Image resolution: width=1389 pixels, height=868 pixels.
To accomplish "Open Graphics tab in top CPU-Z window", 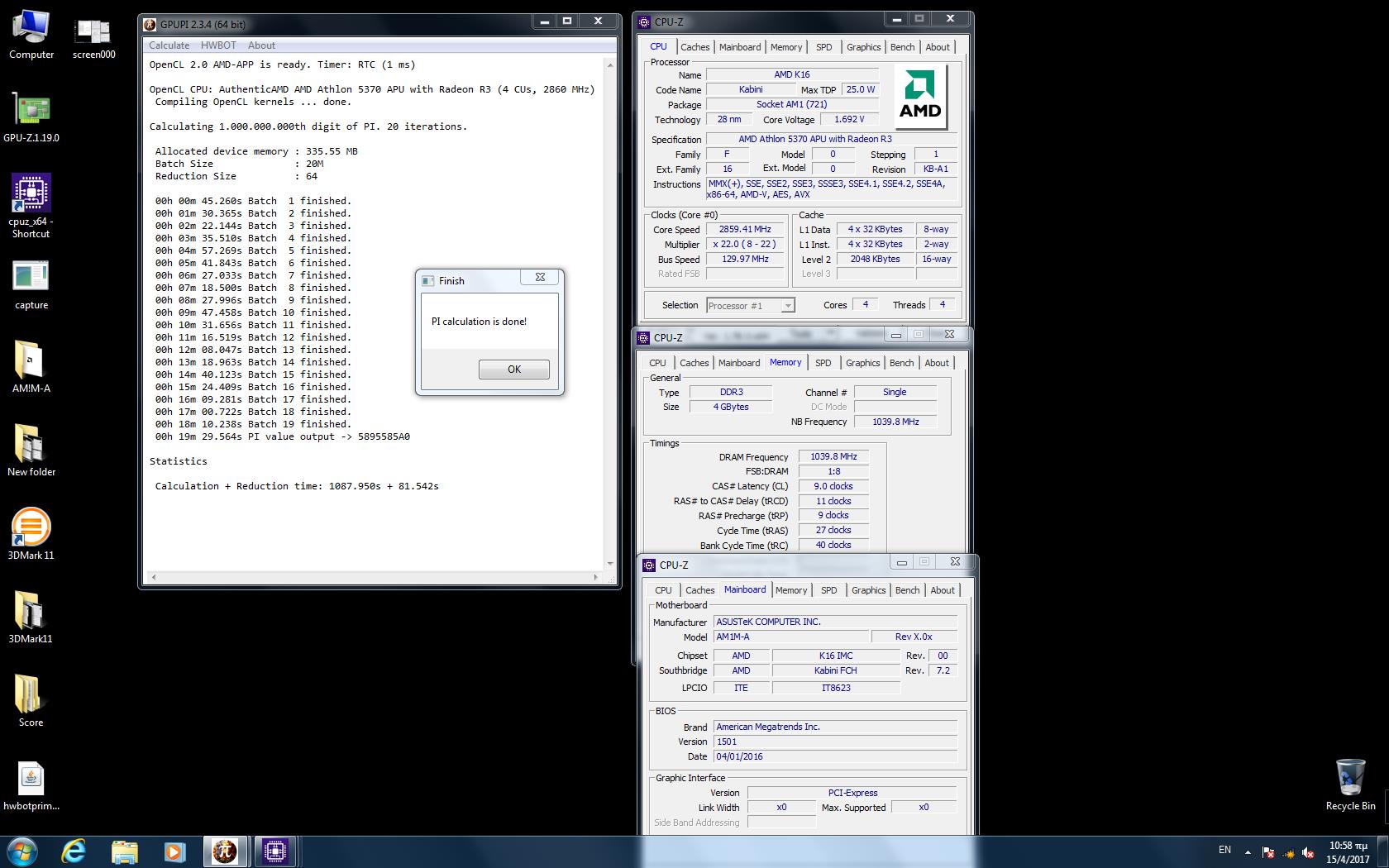I will tap(863, 47).
